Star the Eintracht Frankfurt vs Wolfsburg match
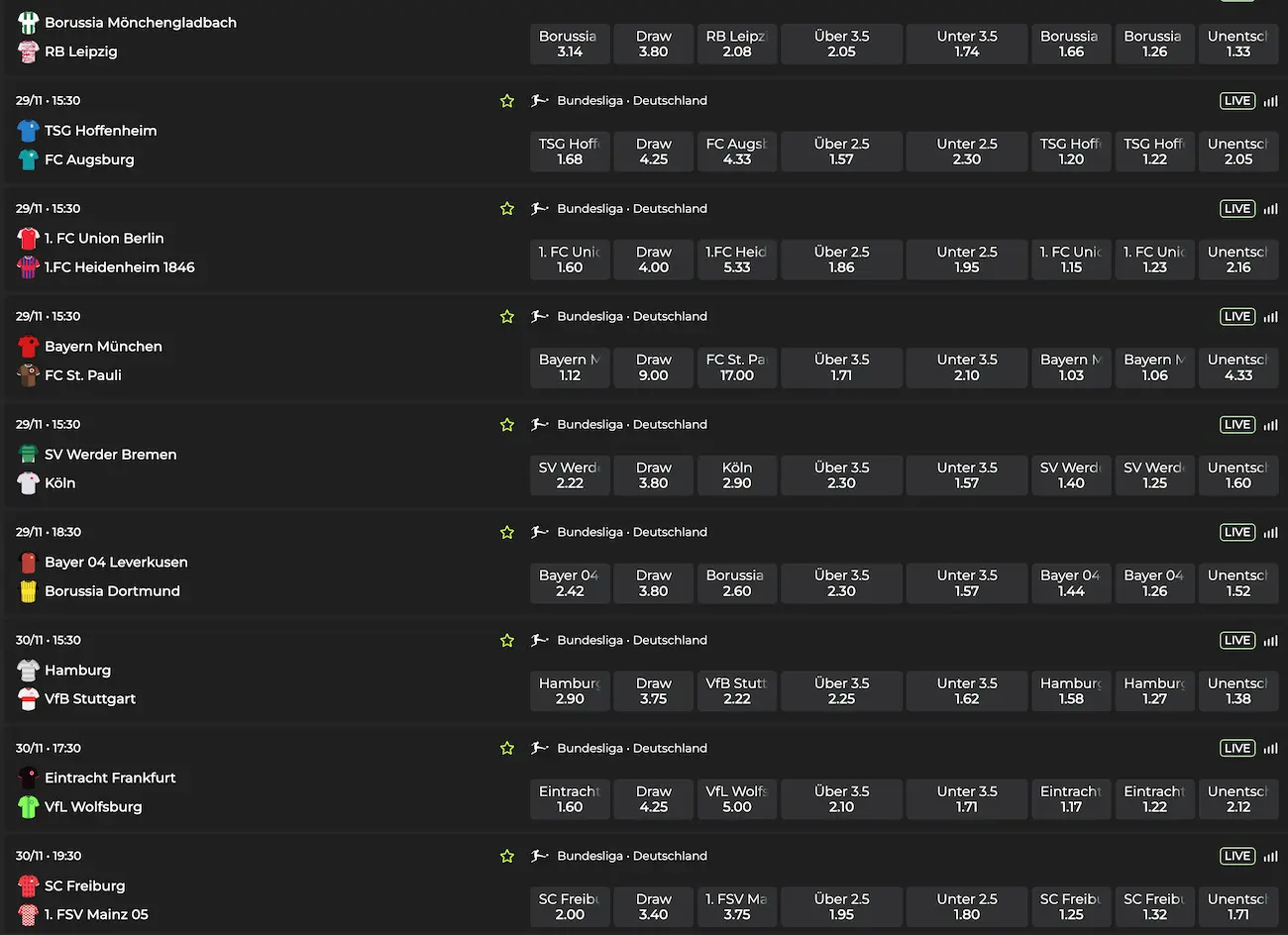 pos(507,749)
